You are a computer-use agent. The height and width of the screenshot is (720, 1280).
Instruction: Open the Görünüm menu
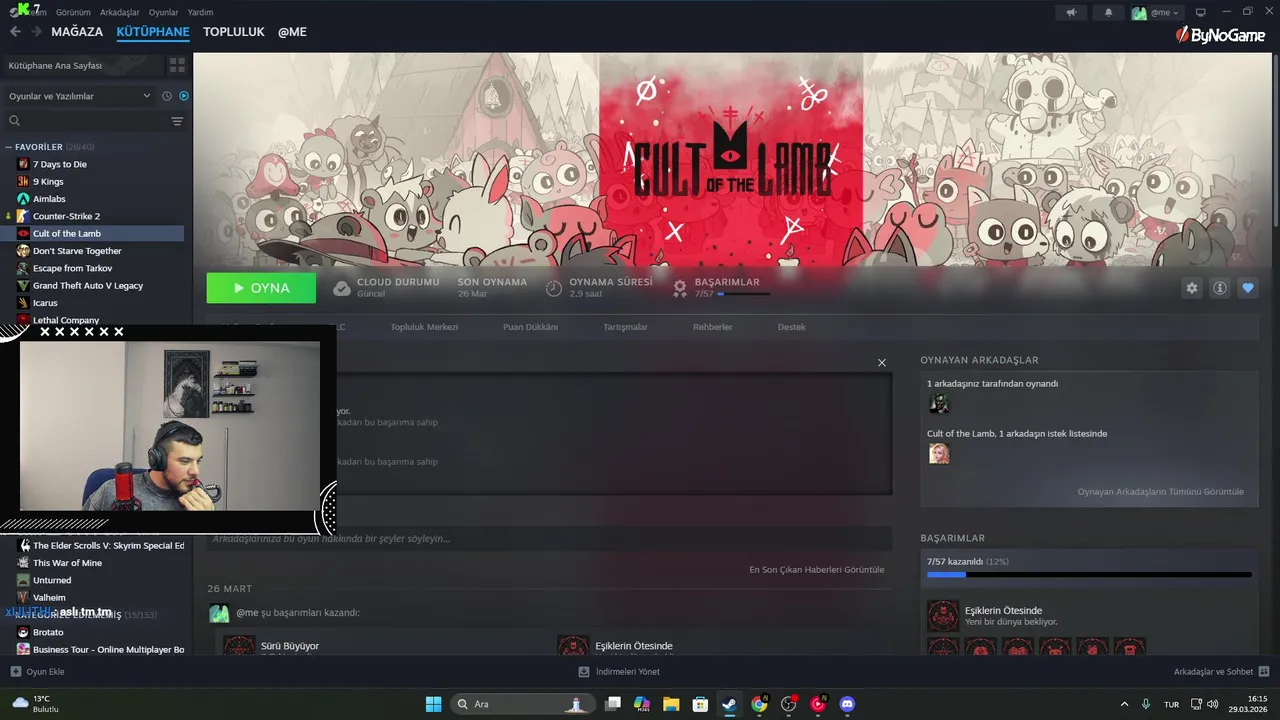(73, 12)
